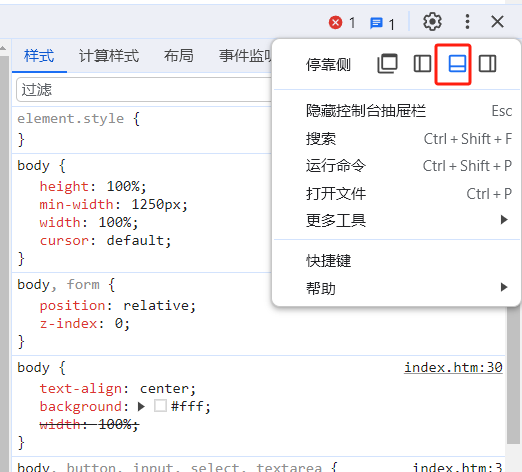This screenshot has width=522, height=472.
Task: Open the 事件监听 tab
Action: tap(245, 56)
